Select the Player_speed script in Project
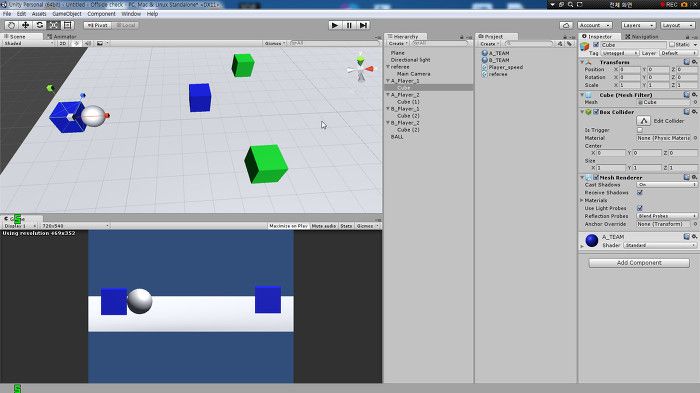 (505, 67)
